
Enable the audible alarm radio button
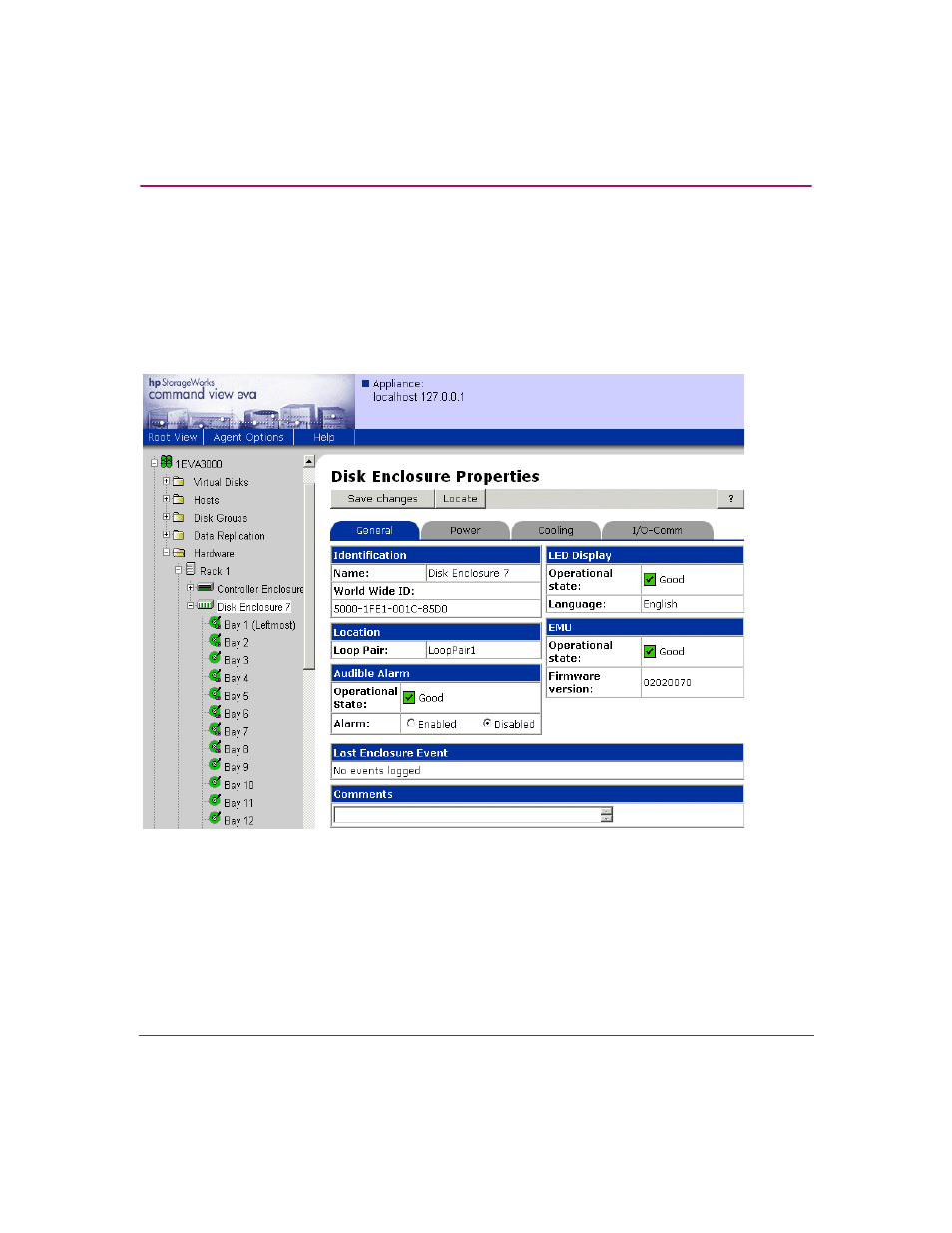[411, 723]
